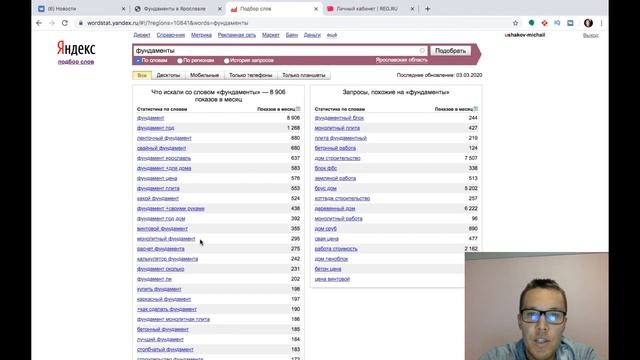Open the 'ещё' services dropdown

332,35
